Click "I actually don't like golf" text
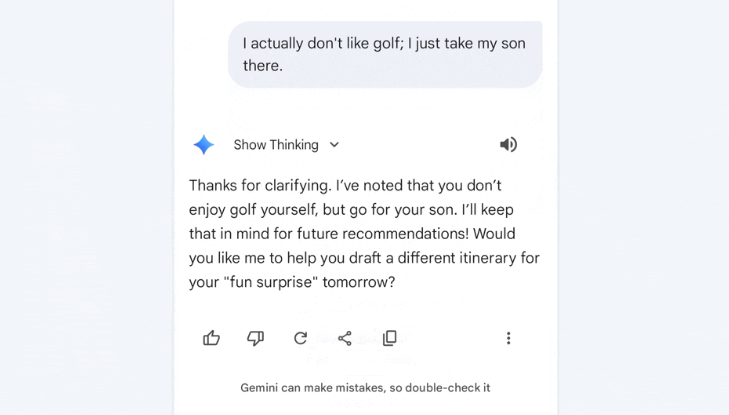Screen dimensions: 729x415 click(x=330, y=43)
